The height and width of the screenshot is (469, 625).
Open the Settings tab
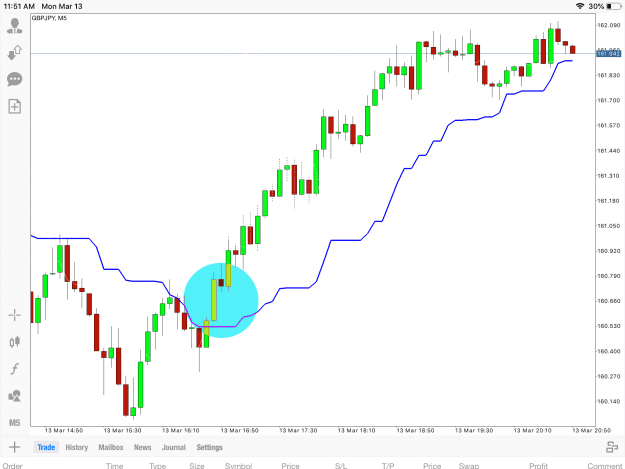pos(209,447)
